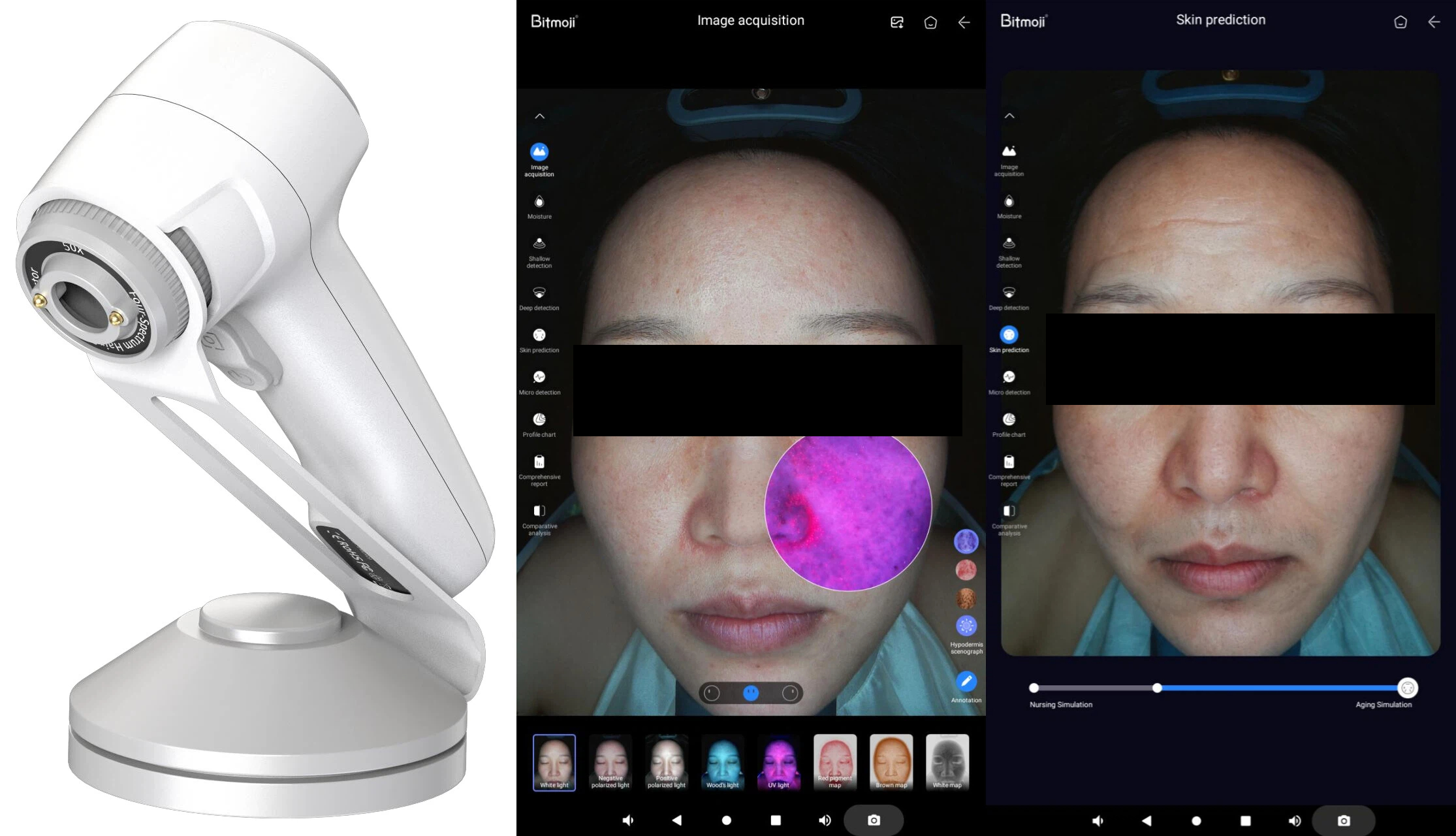Image resolution: width=1456 pixels, height=836 pixels.
Task: Open Skin prediction from the Image acquisition sidebar
Action: (539, 336)
